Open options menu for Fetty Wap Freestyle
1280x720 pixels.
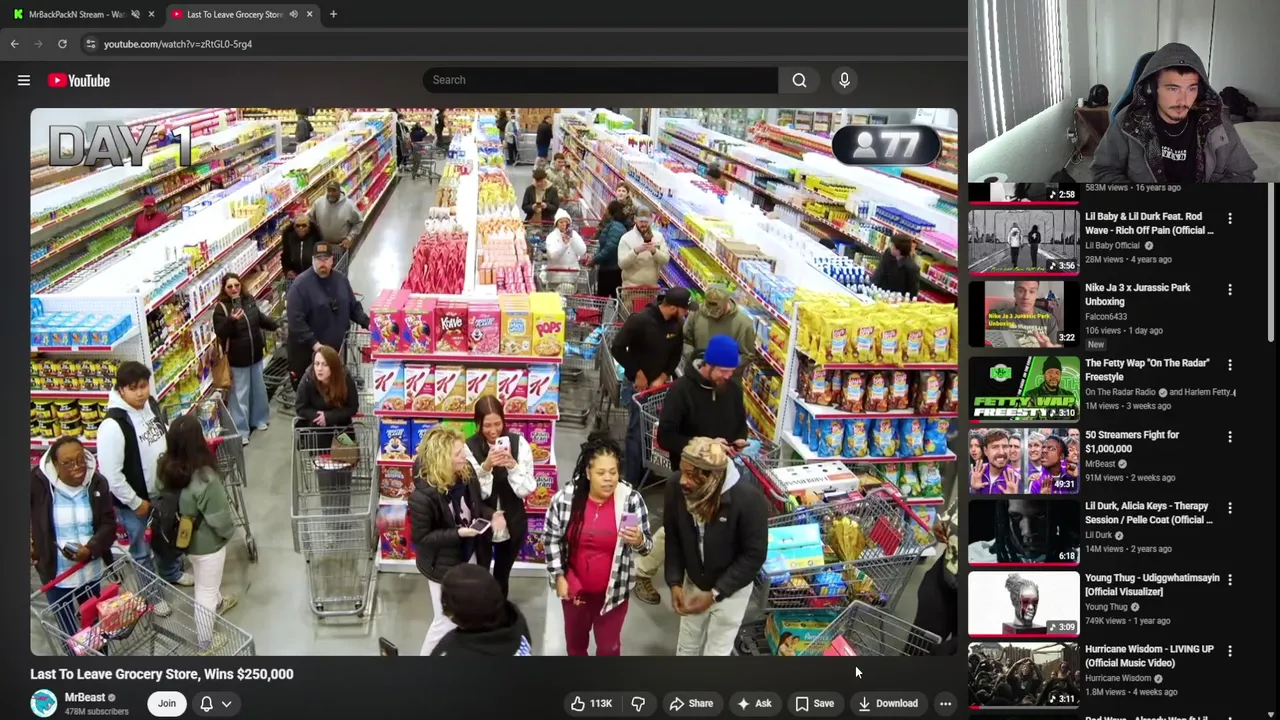[x=1230, y=365]
